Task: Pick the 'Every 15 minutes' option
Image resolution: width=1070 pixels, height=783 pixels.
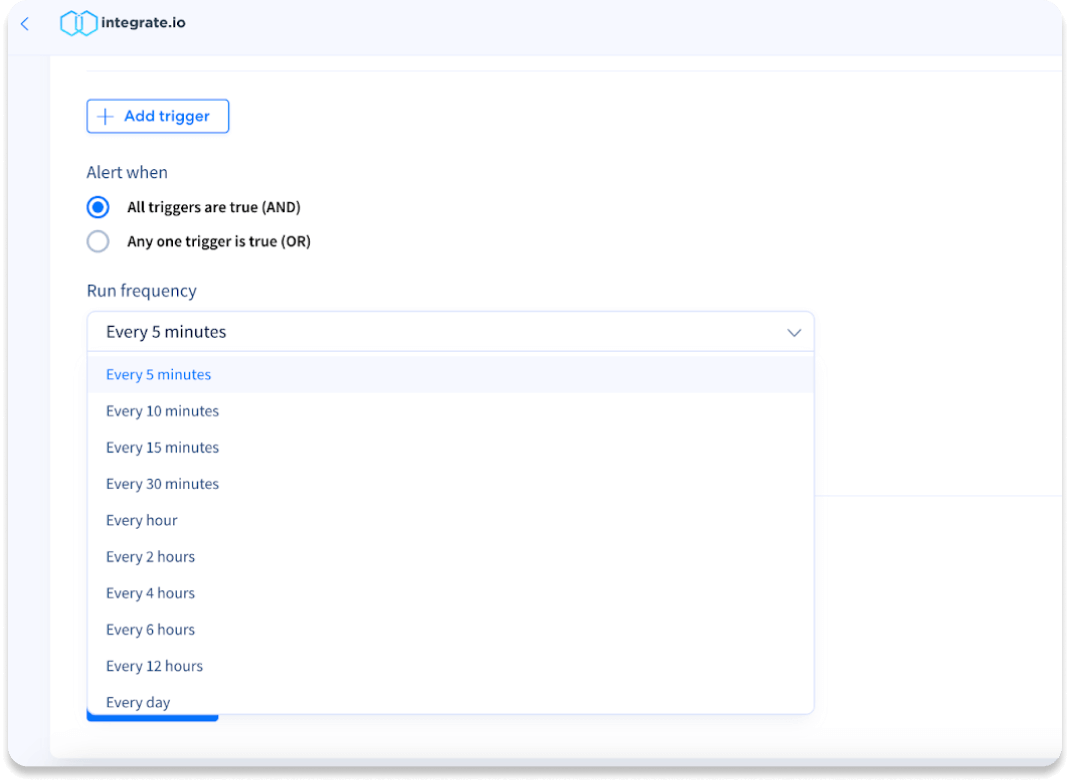Action: pos(162,448)
